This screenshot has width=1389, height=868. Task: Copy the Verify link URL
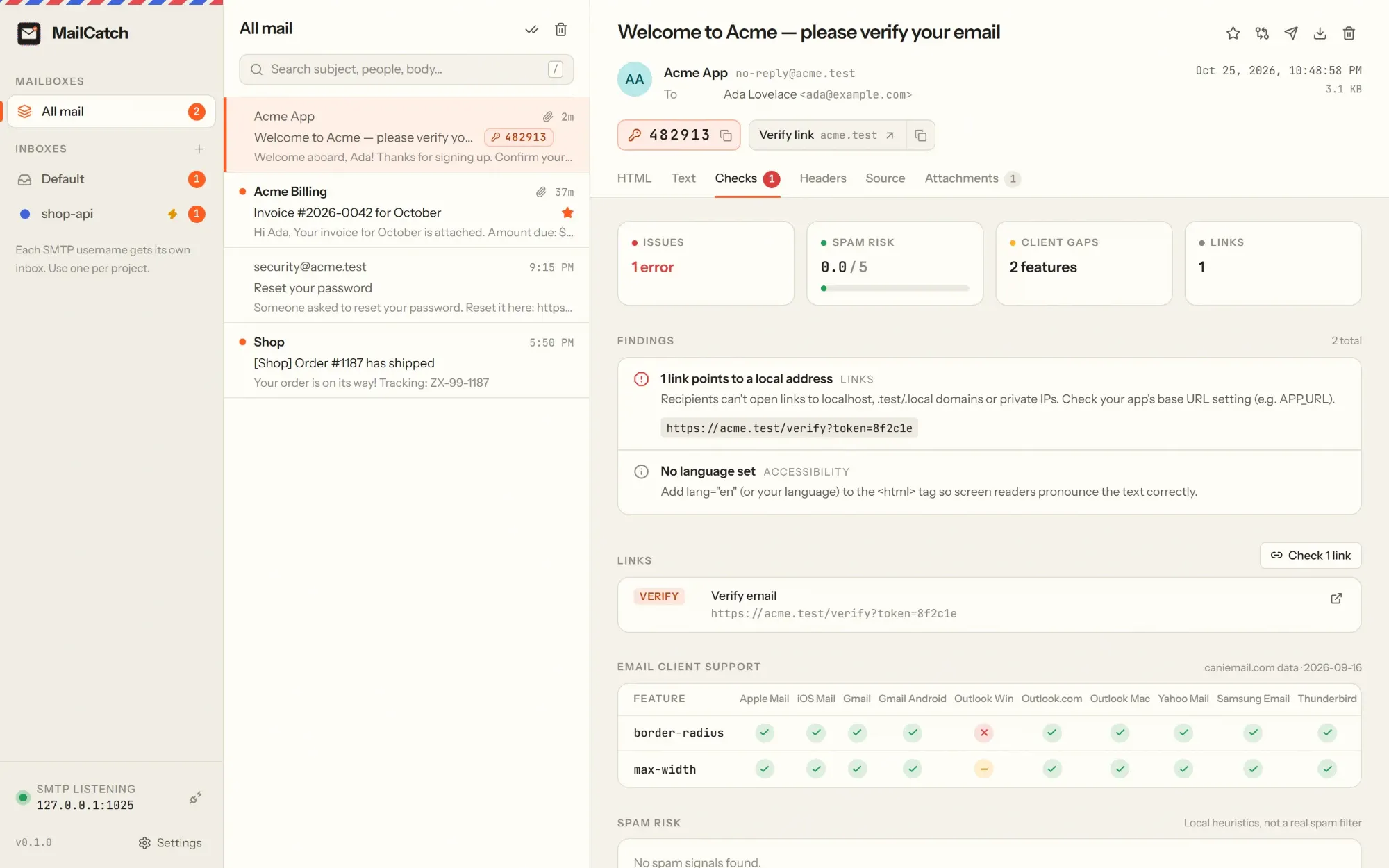tap(920, 135)
